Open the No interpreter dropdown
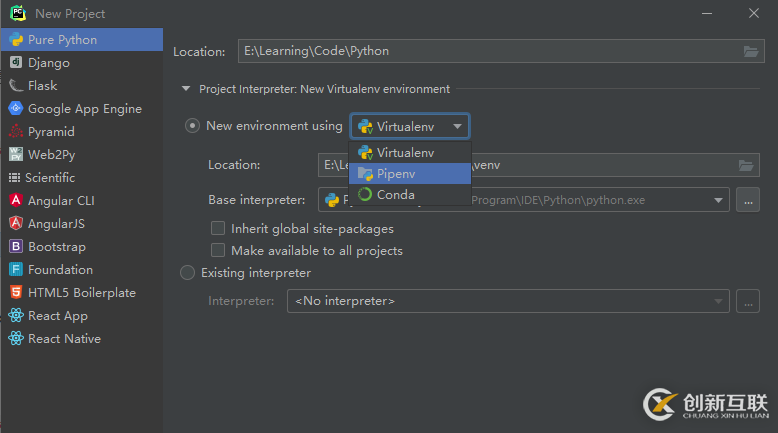 click(719, 301)
